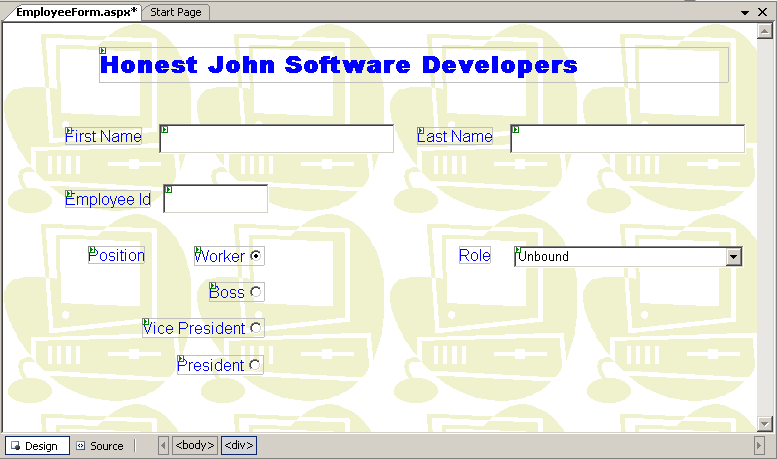Click the tag navigator left arrow
The height and width of the screenshot is (459, 777).
pos(164,446)
